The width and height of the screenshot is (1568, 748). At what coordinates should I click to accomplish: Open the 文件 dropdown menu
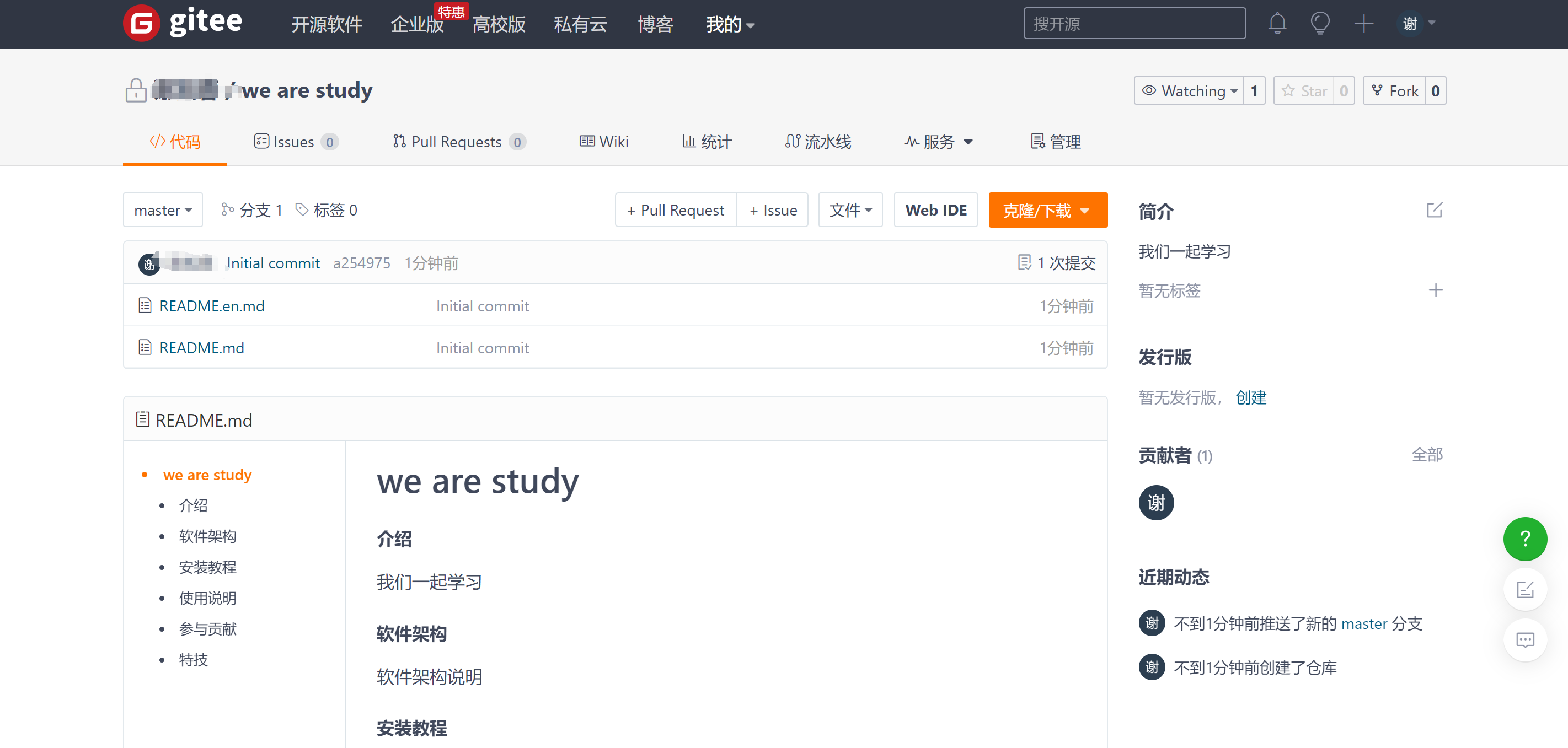(x=850, y=211)
